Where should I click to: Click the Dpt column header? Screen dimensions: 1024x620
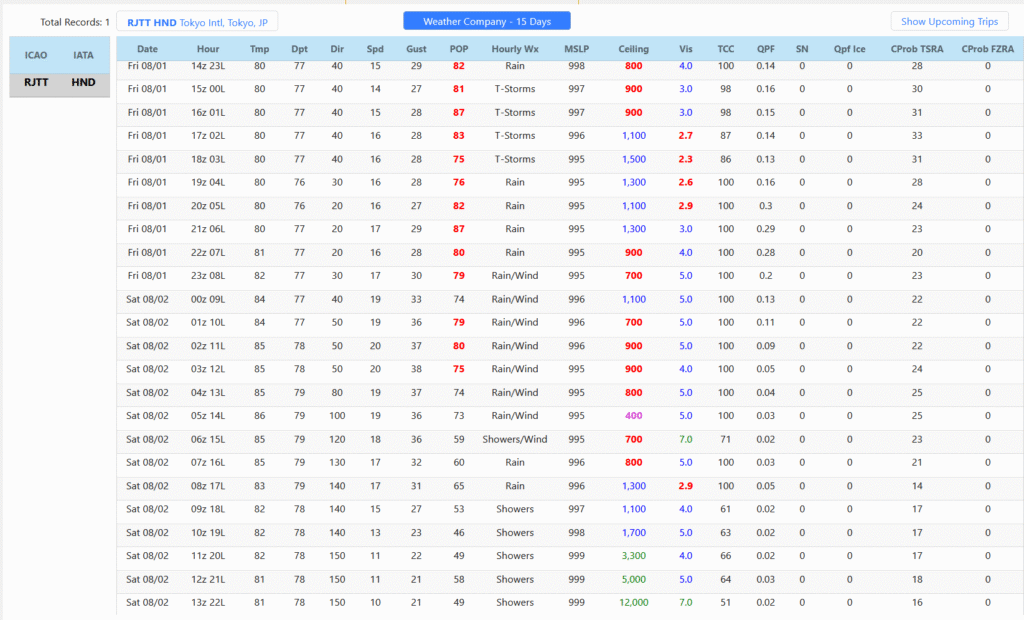[299, 49]
